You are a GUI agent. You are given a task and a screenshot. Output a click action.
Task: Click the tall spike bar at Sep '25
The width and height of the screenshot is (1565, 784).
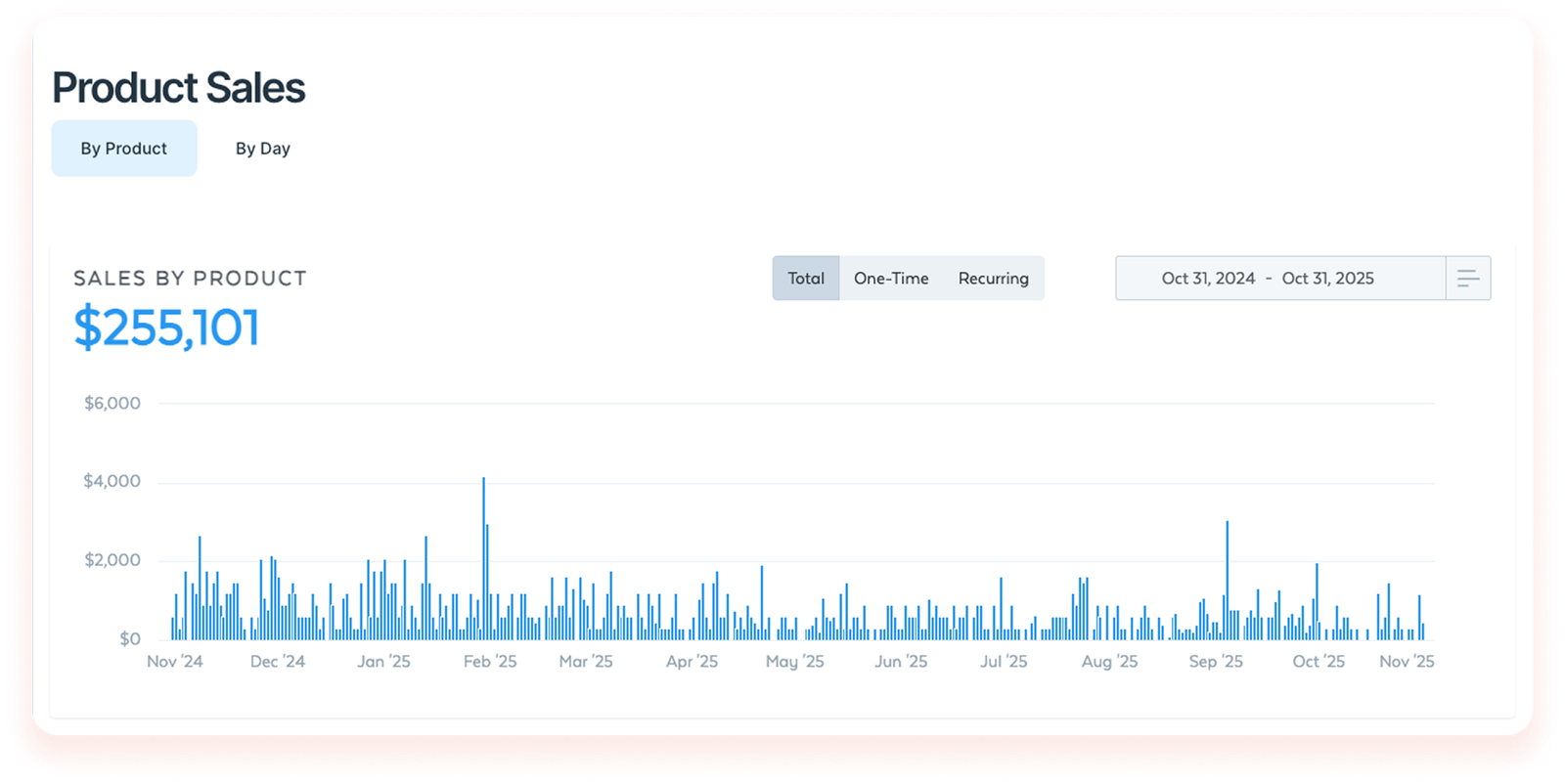pyautogui.click(x=1227, y=580)
